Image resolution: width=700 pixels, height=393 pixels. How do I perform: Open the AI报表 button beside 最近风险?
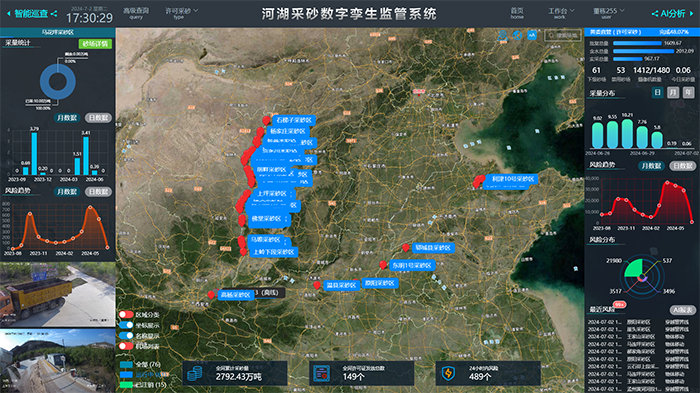tap(683, 309)
